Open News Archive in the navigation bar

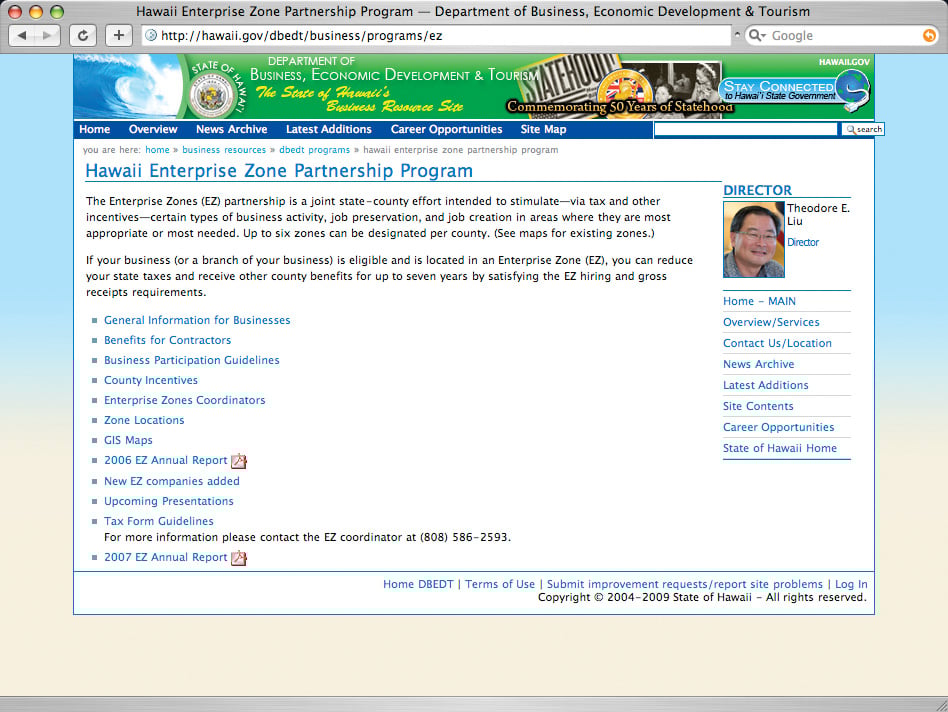click(232, 129)
